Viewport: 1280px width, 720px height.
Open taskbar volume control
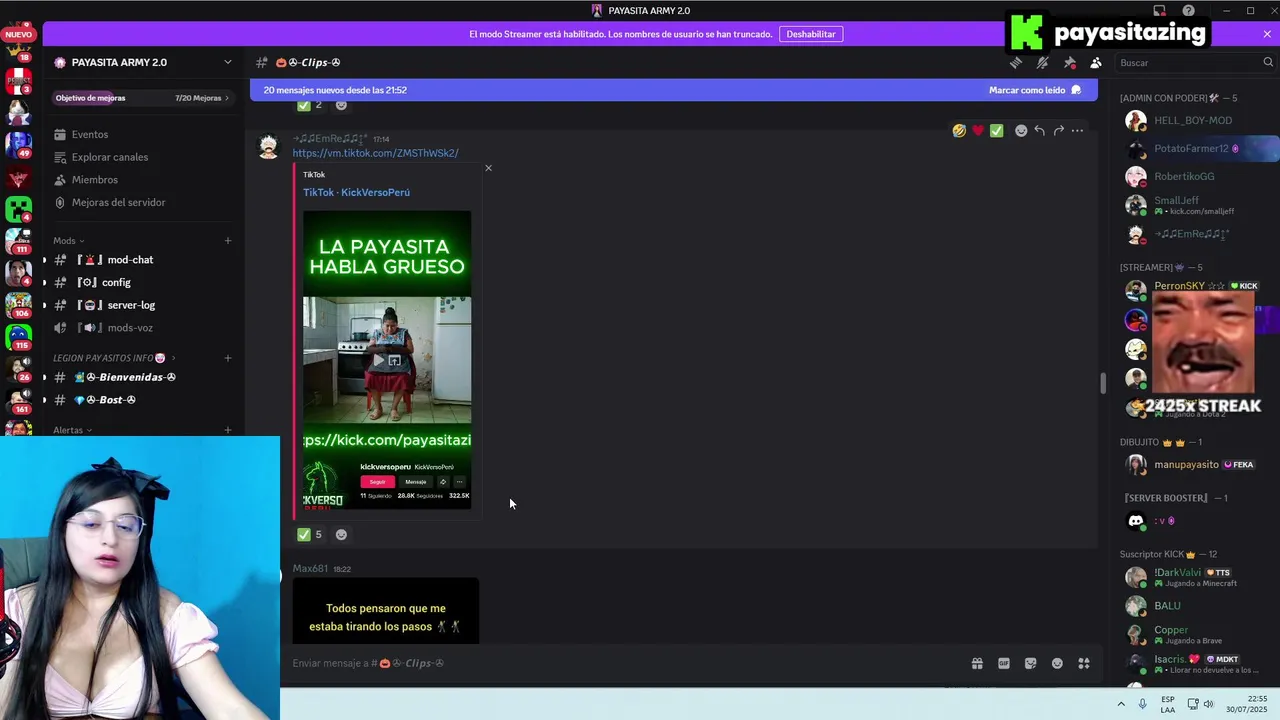pos(1209,704)
